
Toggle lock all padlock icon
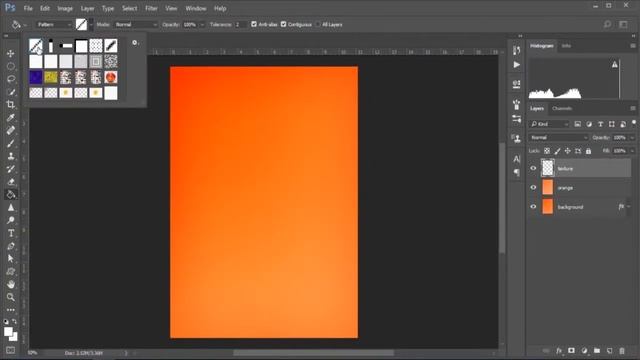pyautogui.click(x=588, y=151)
